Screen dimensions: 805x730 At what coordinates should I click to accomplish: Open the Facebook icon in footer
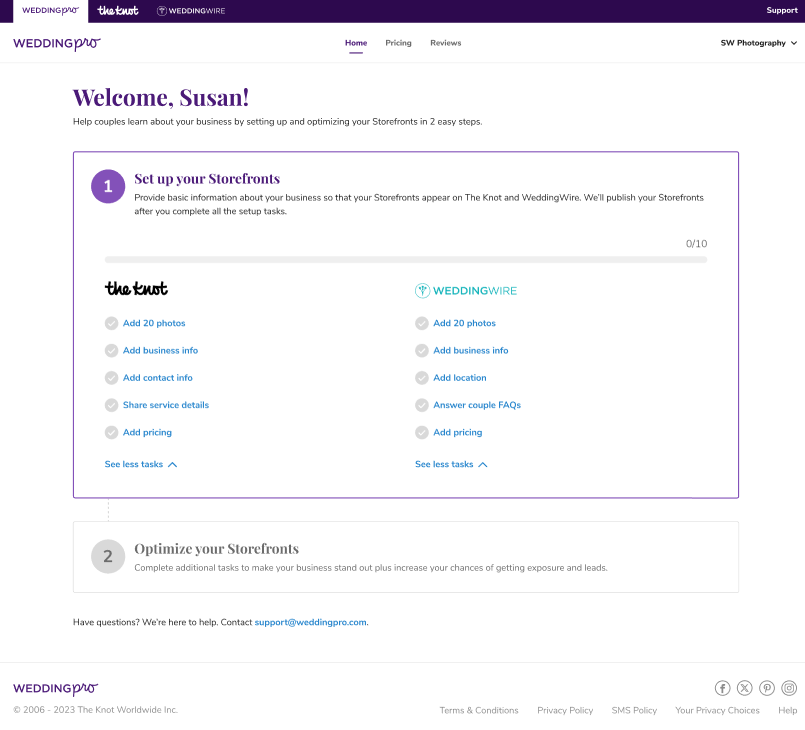pos(722,688)
